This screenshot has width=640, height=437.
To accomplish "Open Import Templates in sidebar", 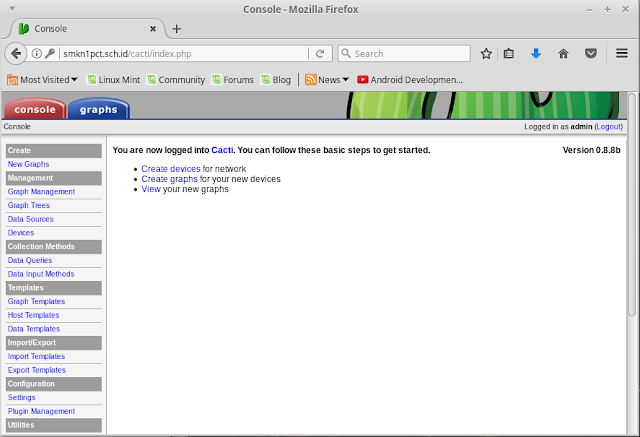I will tap(36, 356).
